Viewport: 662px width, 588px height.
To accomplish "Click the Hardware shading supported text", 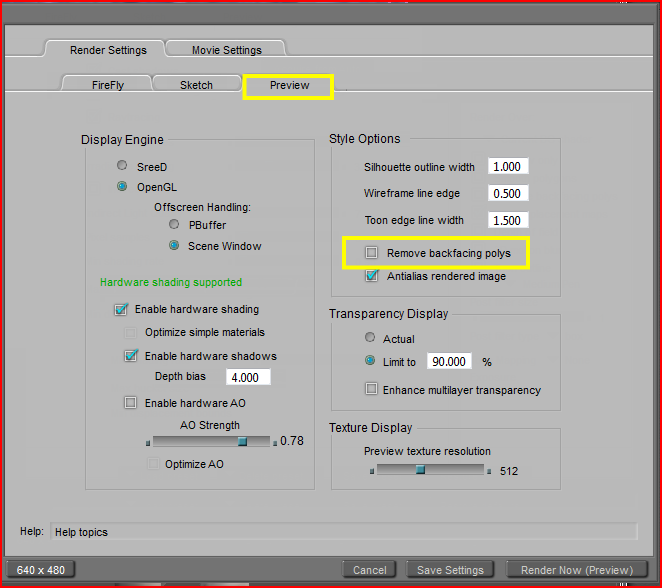I will click(x=171, y=282).
